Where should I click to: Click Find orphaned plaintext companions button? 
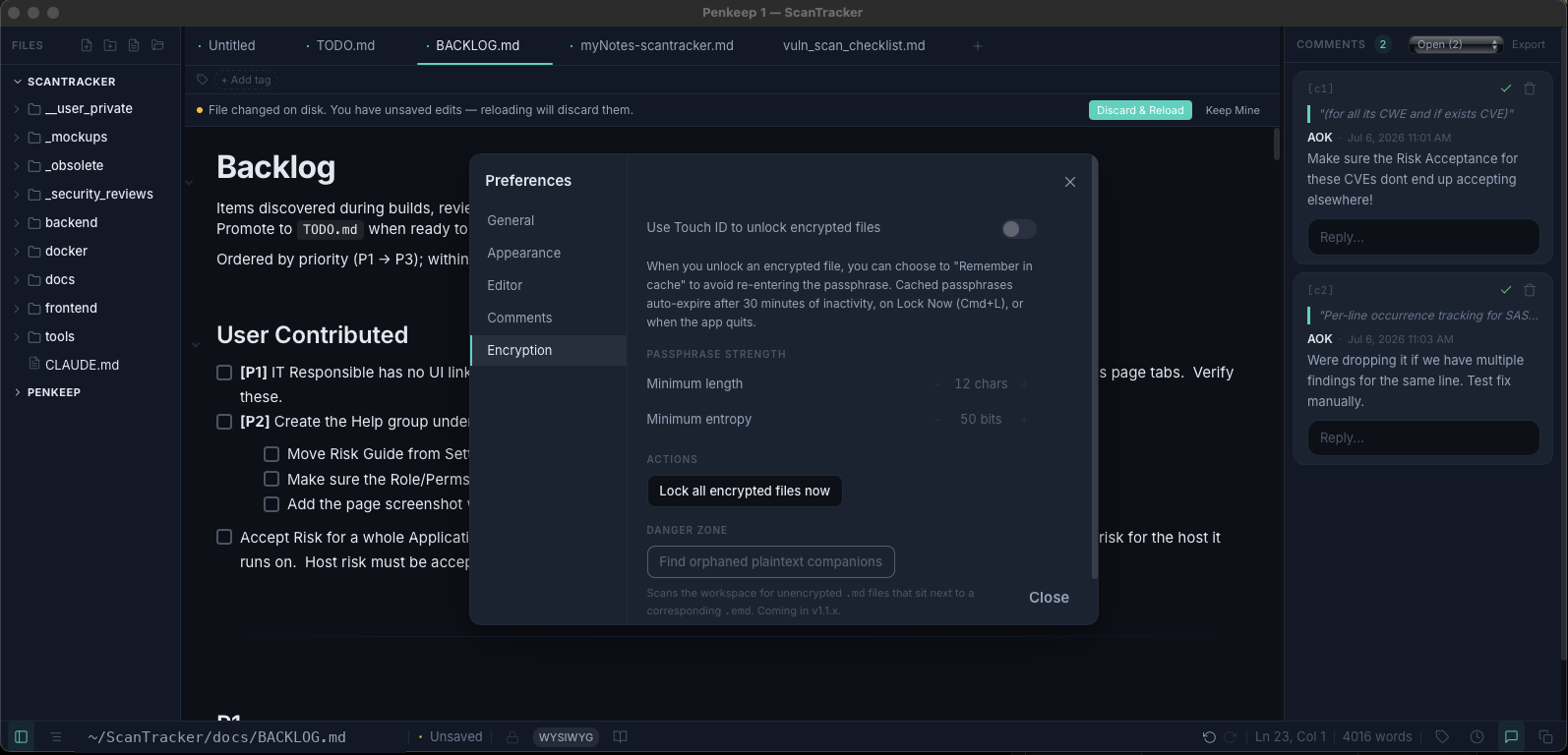(770, 562)
